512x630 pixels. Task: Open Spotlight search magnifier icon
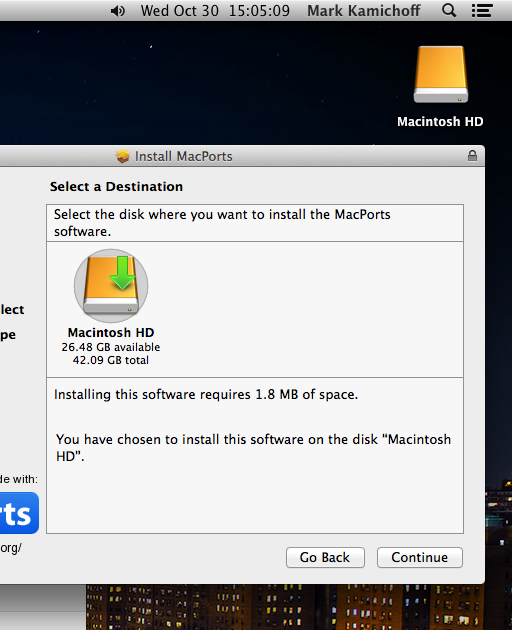(x=449, y=10)
